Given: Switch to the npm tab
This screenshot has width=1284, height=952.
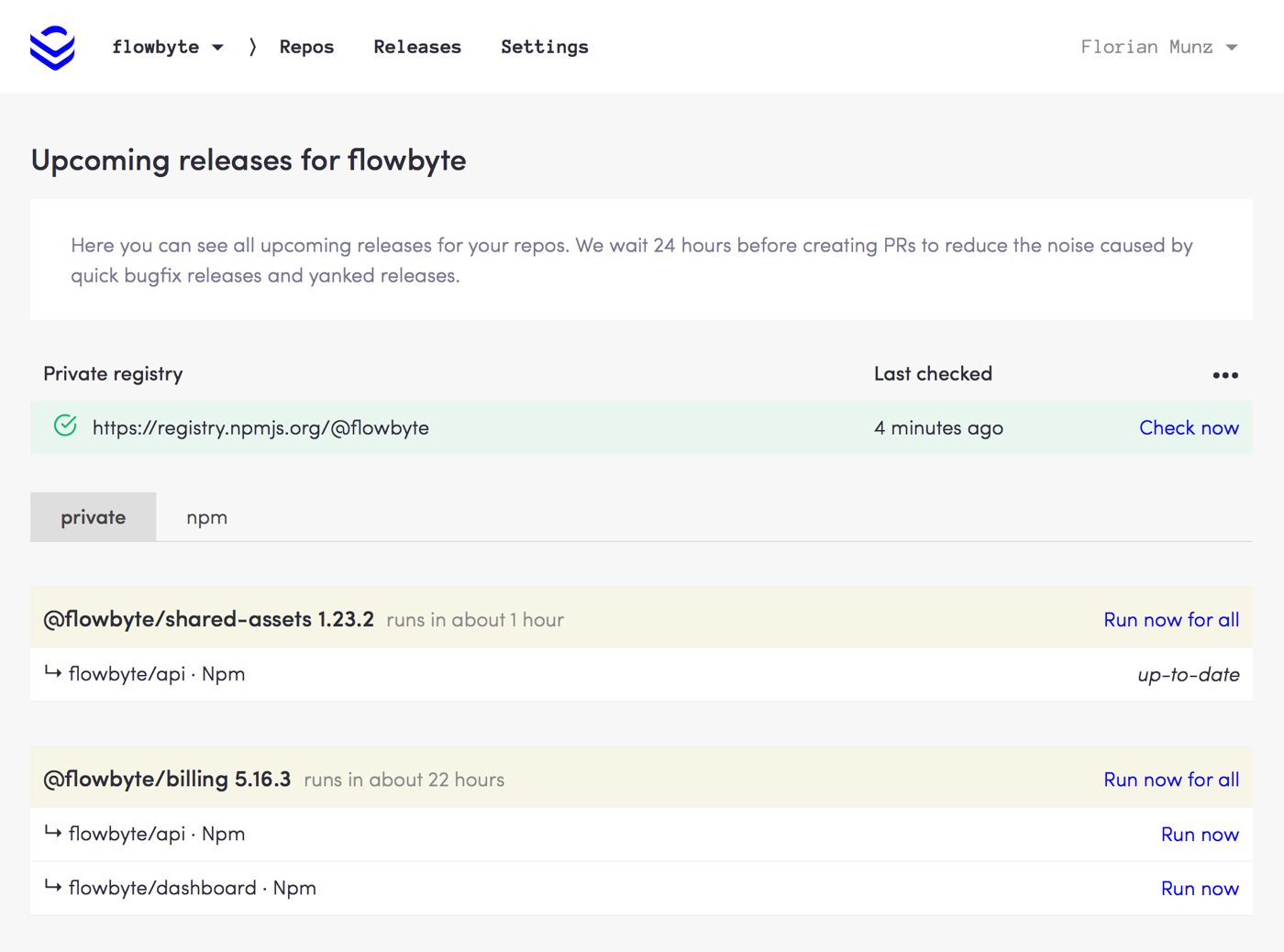Looking at the screenshot, I should [206, 517].
